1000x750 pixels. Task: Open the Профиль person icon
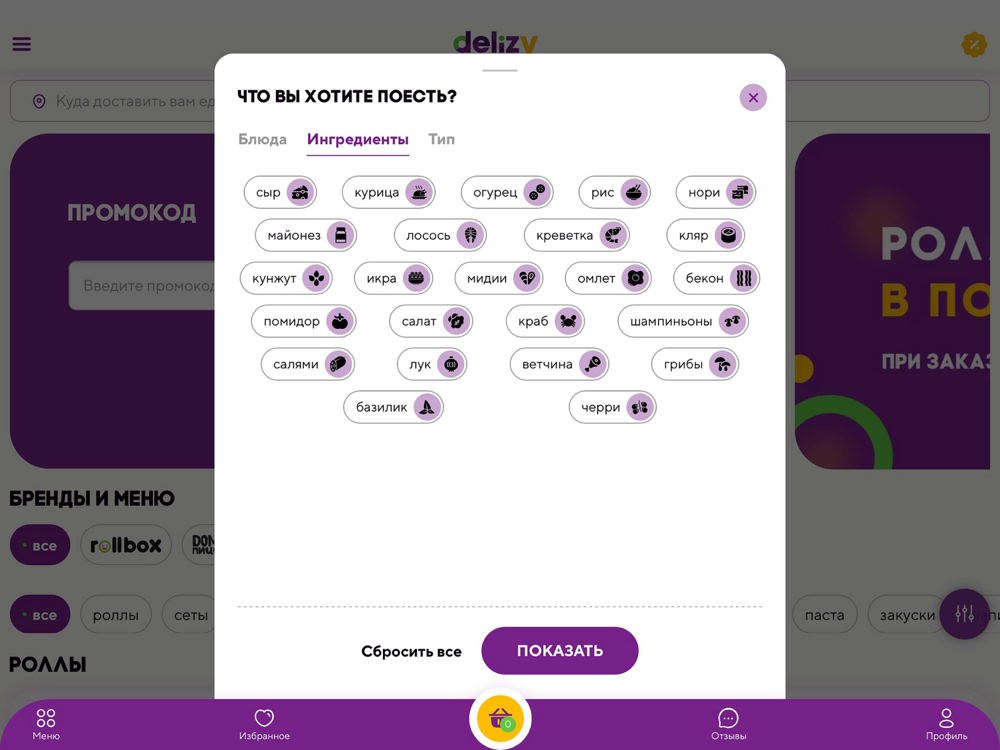click(x=946, y=718)
